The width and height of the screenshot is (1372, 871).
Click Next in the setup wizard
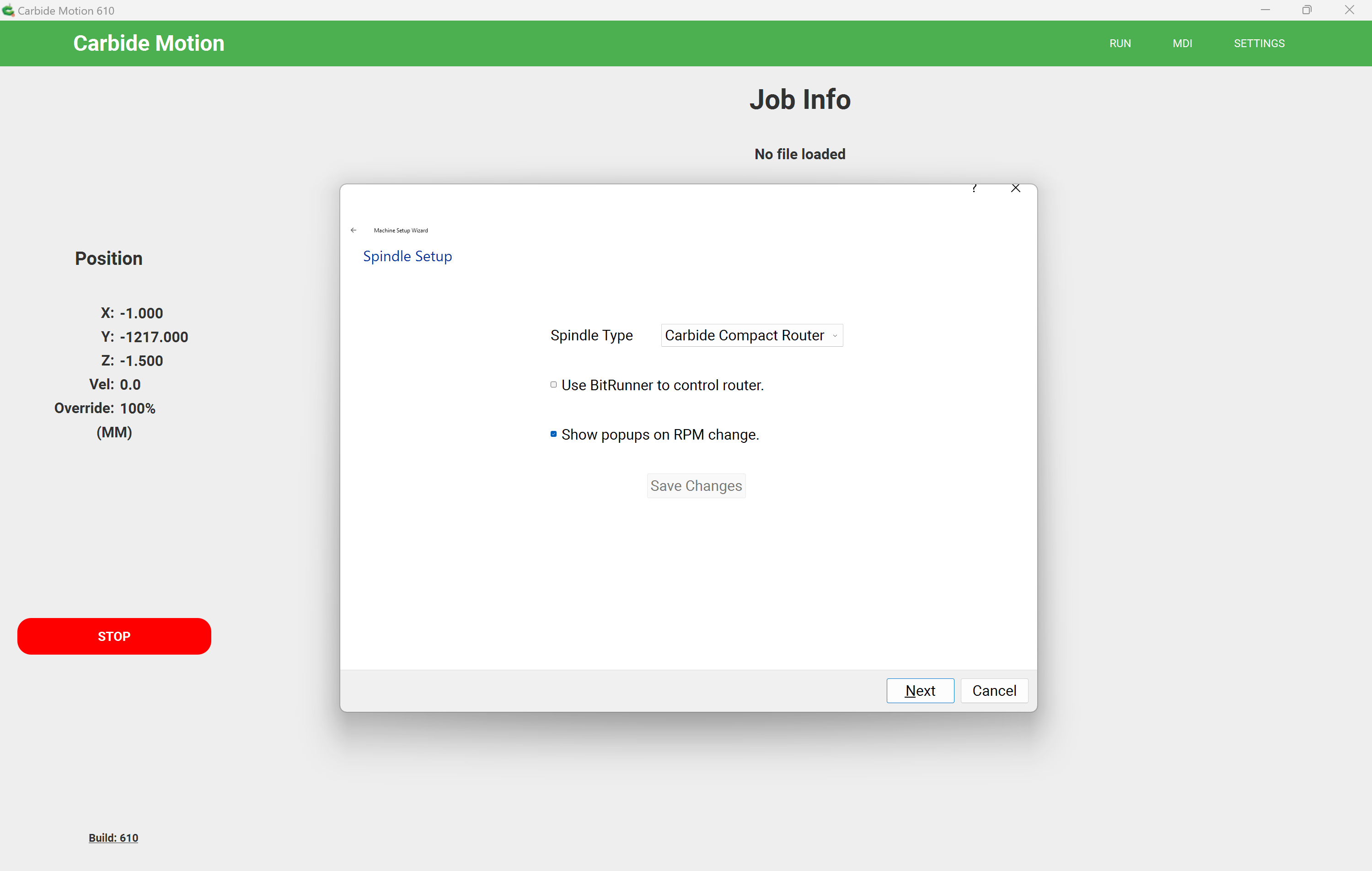click(920, 691)
